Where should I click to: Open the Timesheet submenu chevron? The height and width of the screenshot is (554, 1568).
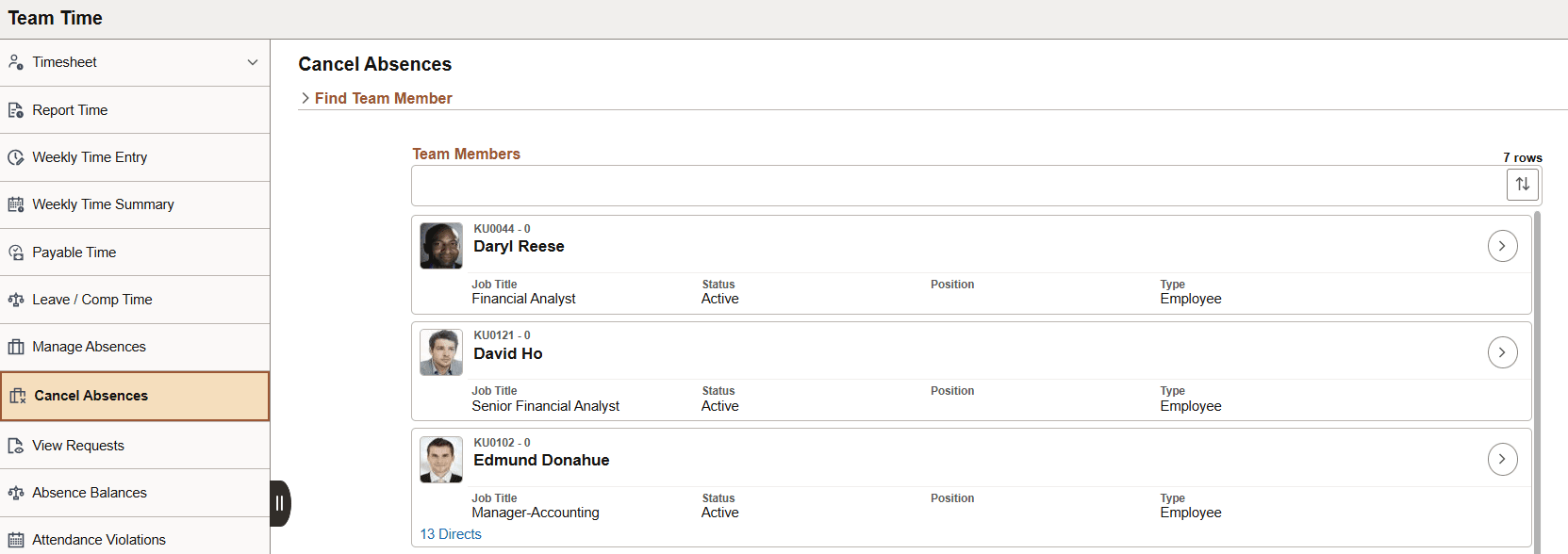[253, 61]
